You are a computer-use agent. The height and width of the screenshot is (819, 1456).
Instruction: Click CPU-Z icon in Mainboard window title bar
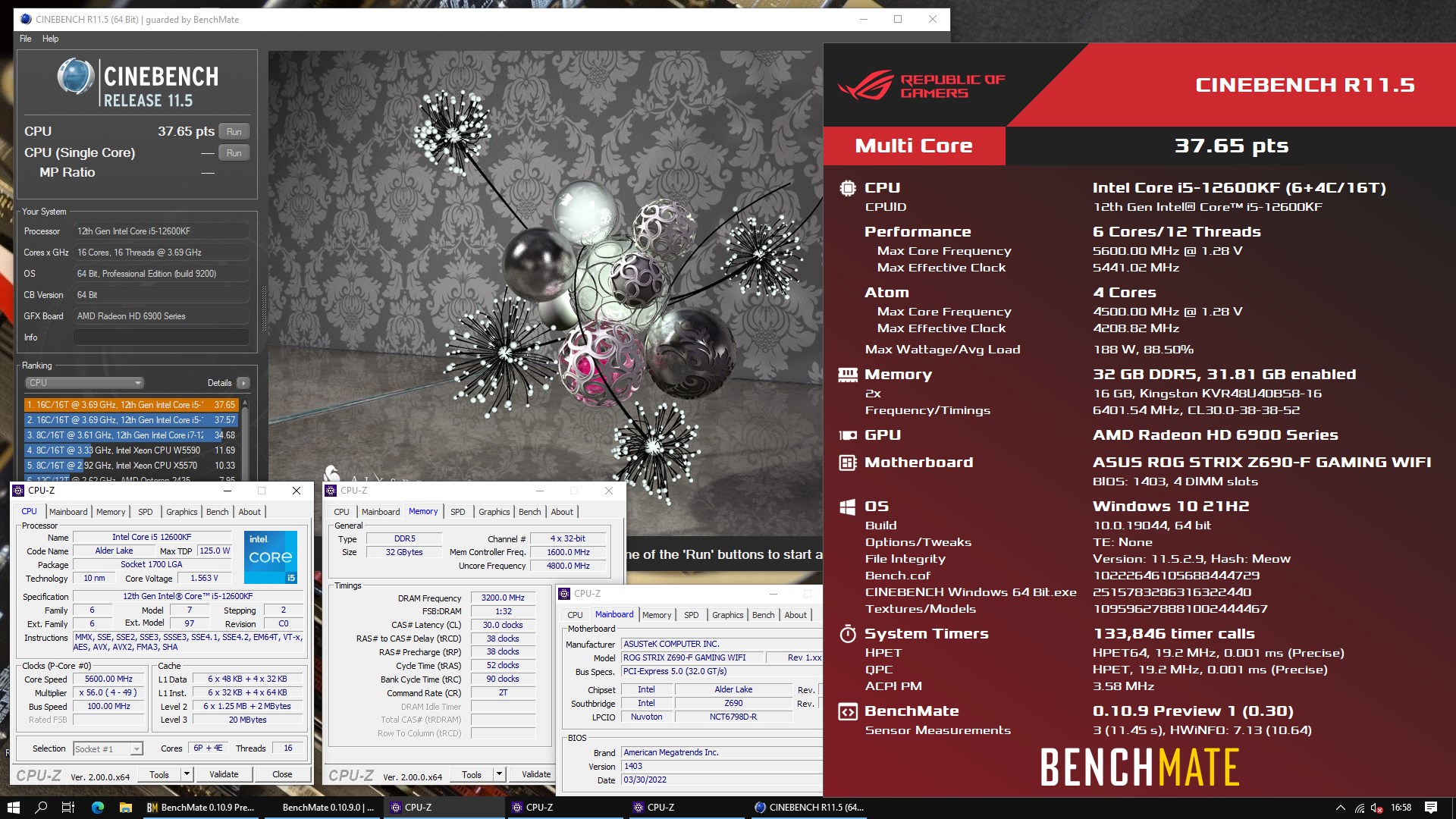coord(564,594)
